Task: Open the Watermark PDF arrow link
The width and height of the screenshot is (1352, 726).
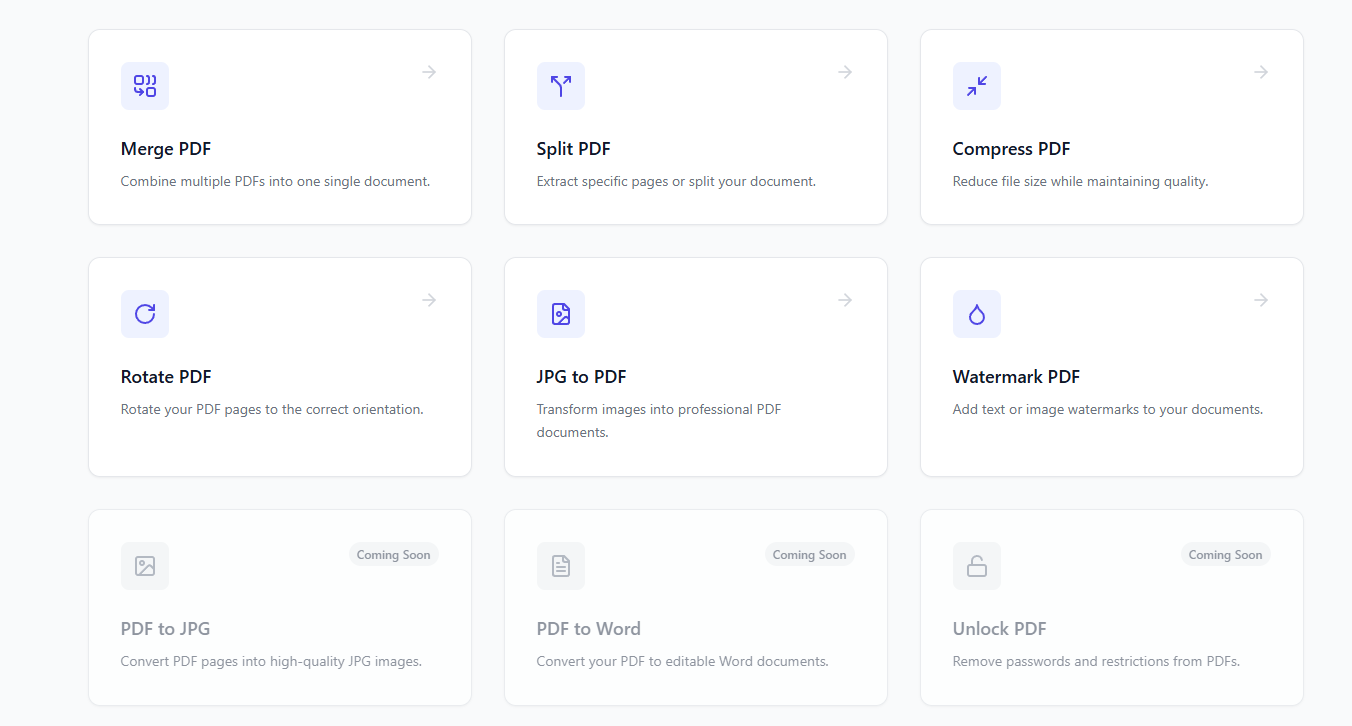Action: (1260, 299)
